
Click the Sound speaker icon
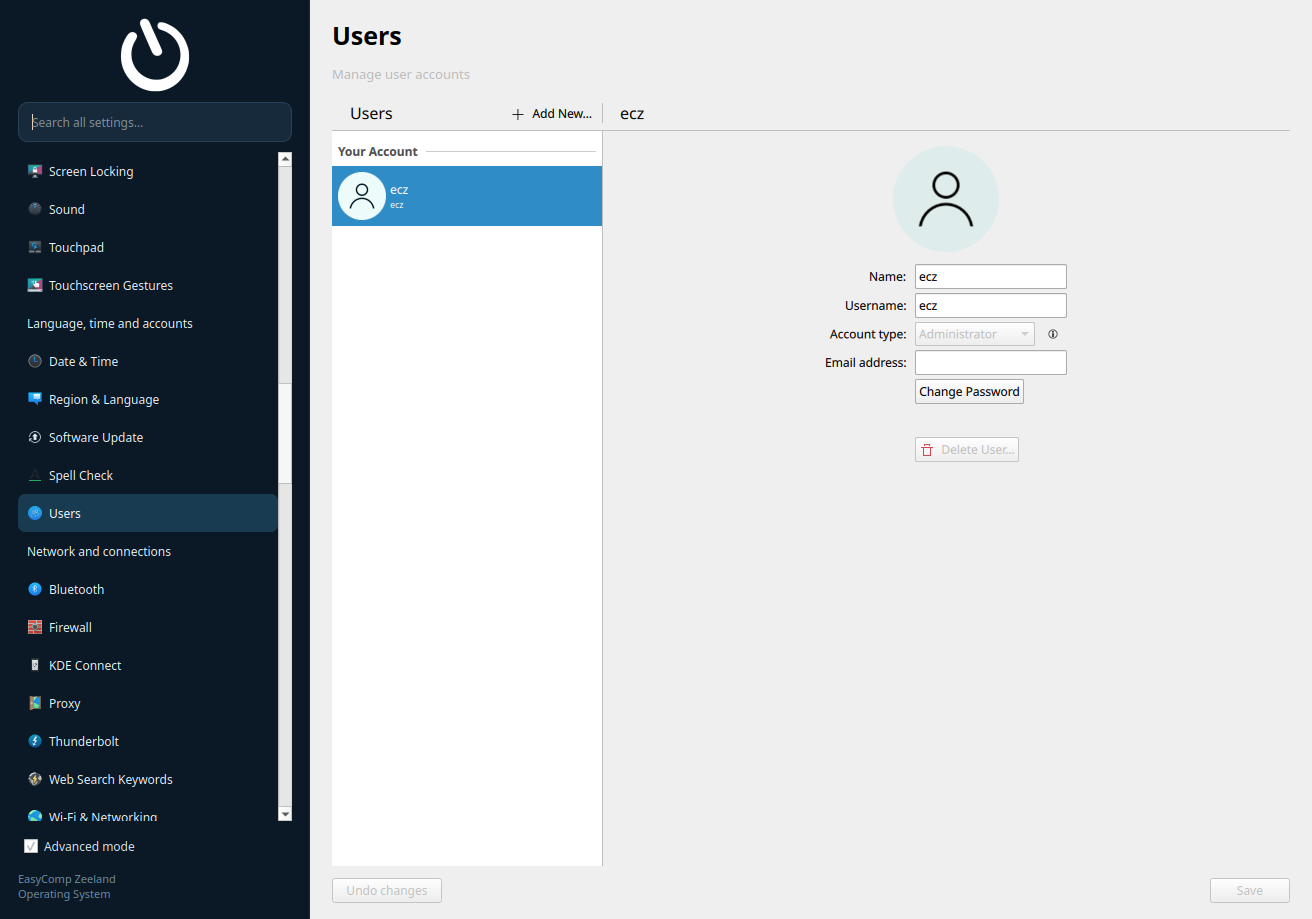[35, 209]
